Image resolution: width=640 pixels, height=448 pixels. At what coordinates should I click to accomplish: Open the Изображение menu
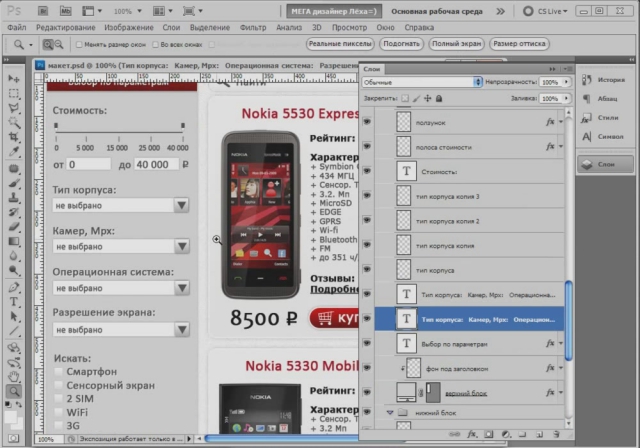[129, 27]
